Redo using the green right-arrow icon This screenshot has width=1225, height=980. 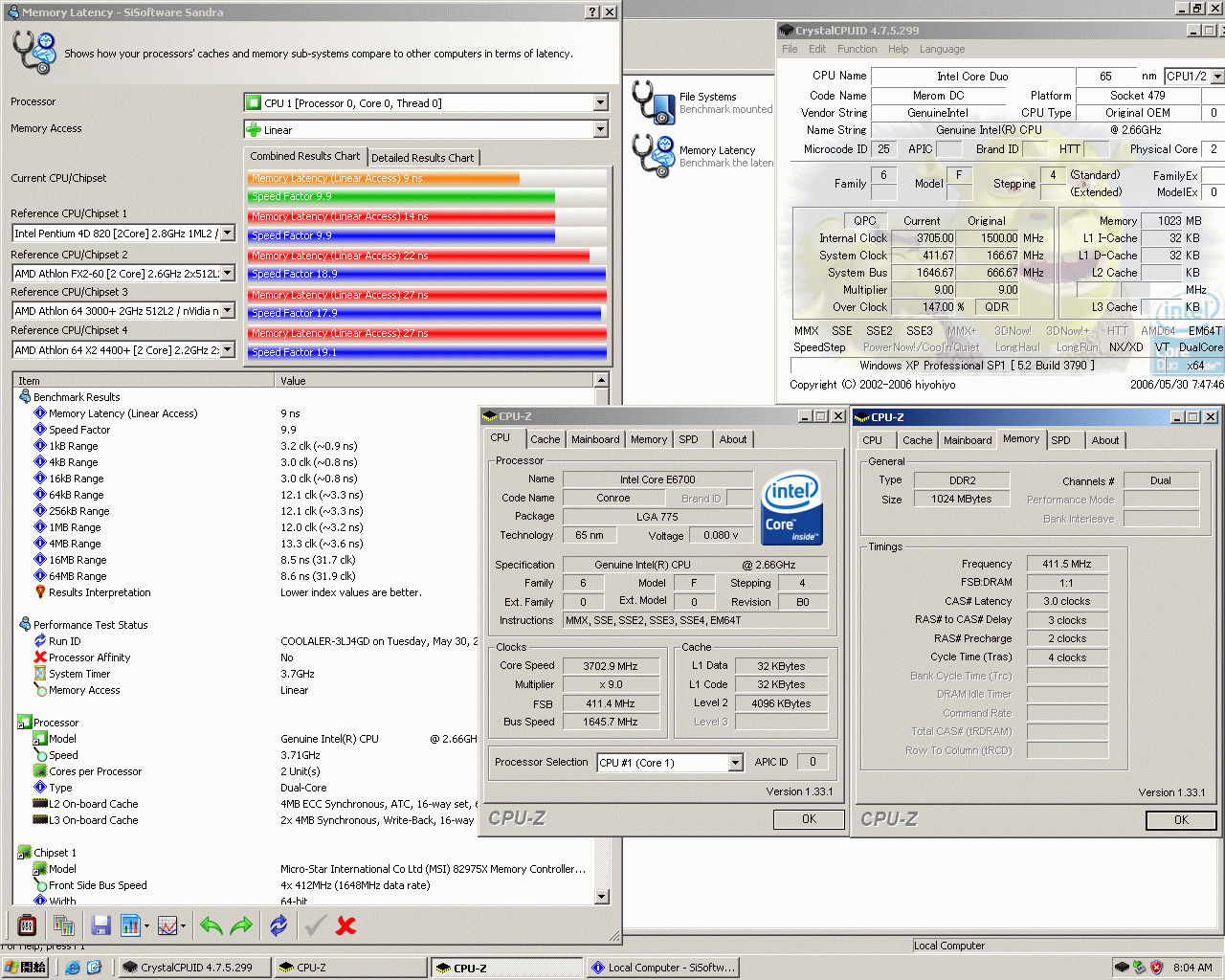point(241,925)
